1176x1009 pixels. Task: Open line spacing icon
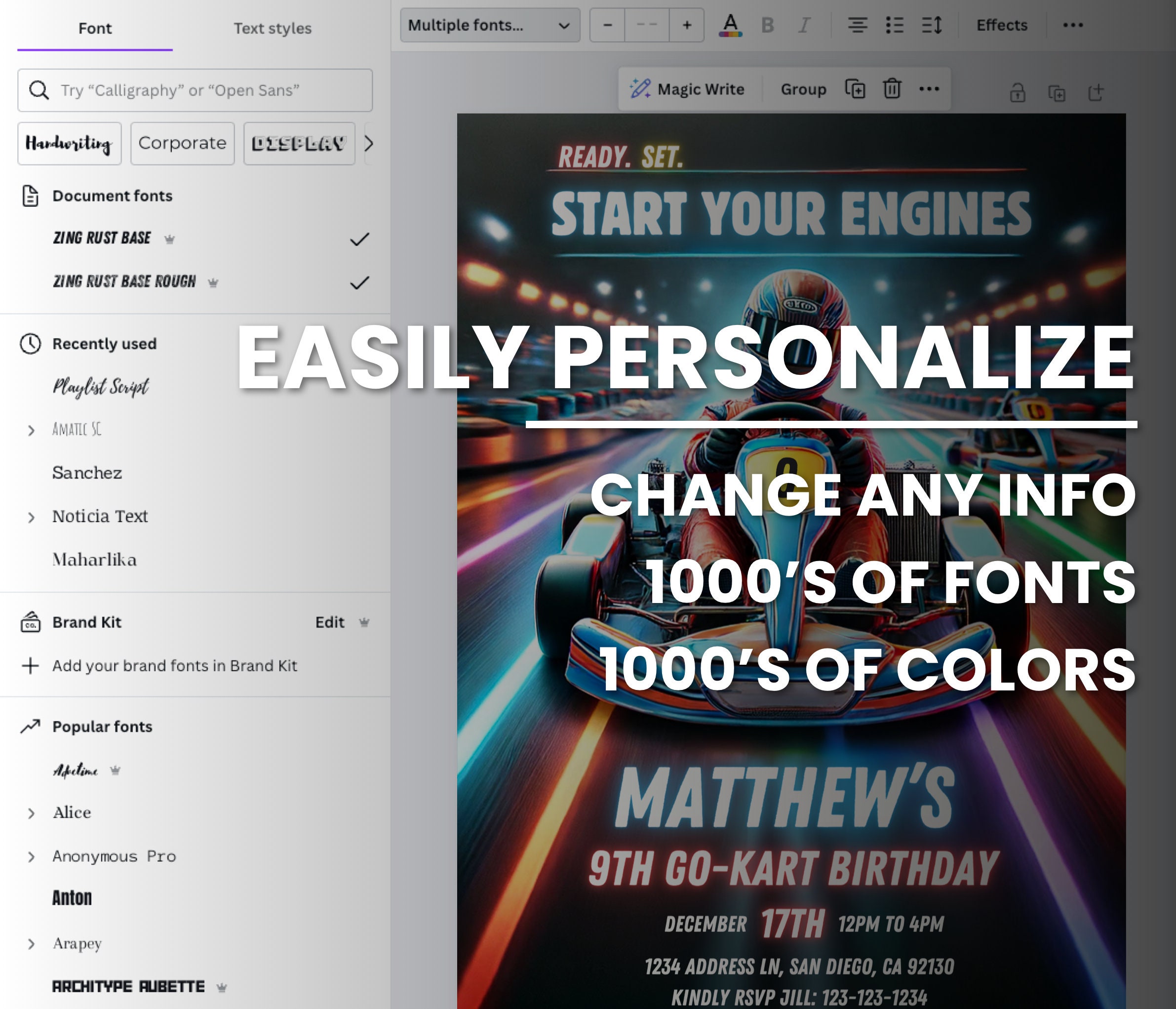(932, 25)
